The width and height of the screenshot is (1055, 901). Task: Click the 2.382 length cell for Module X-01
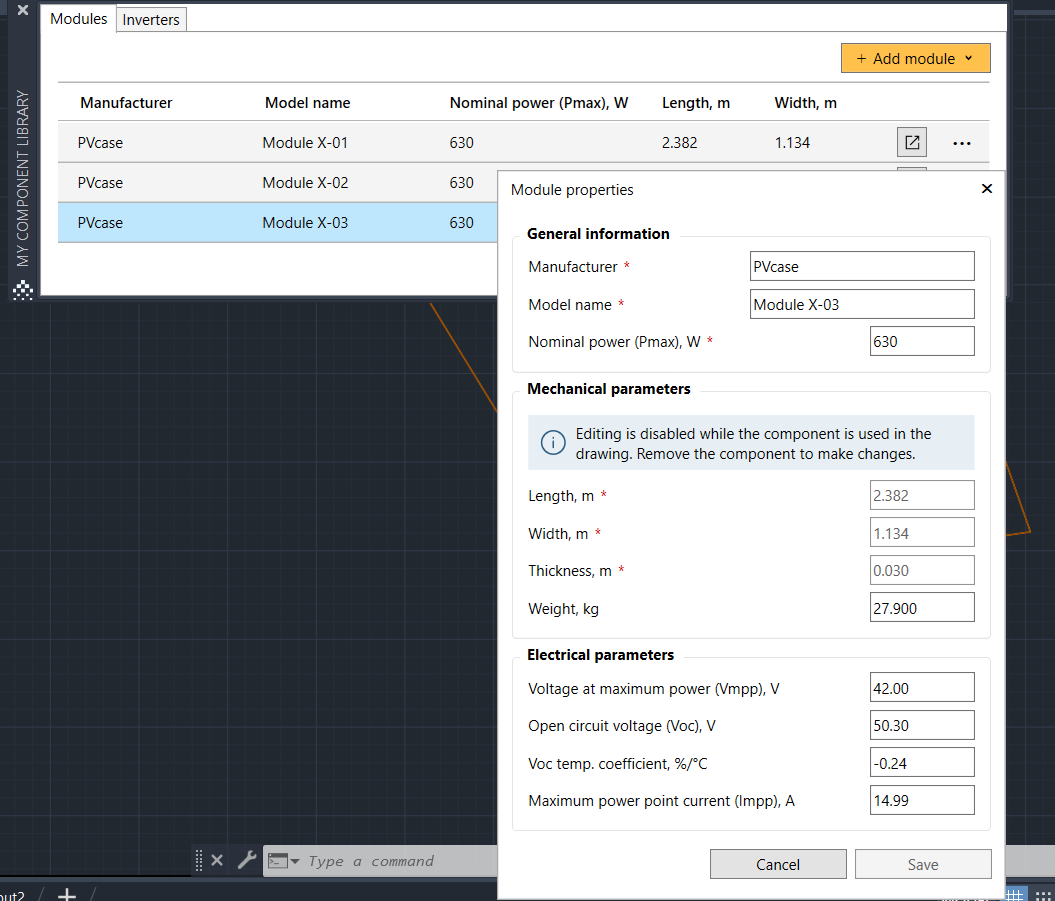(680, 143)
